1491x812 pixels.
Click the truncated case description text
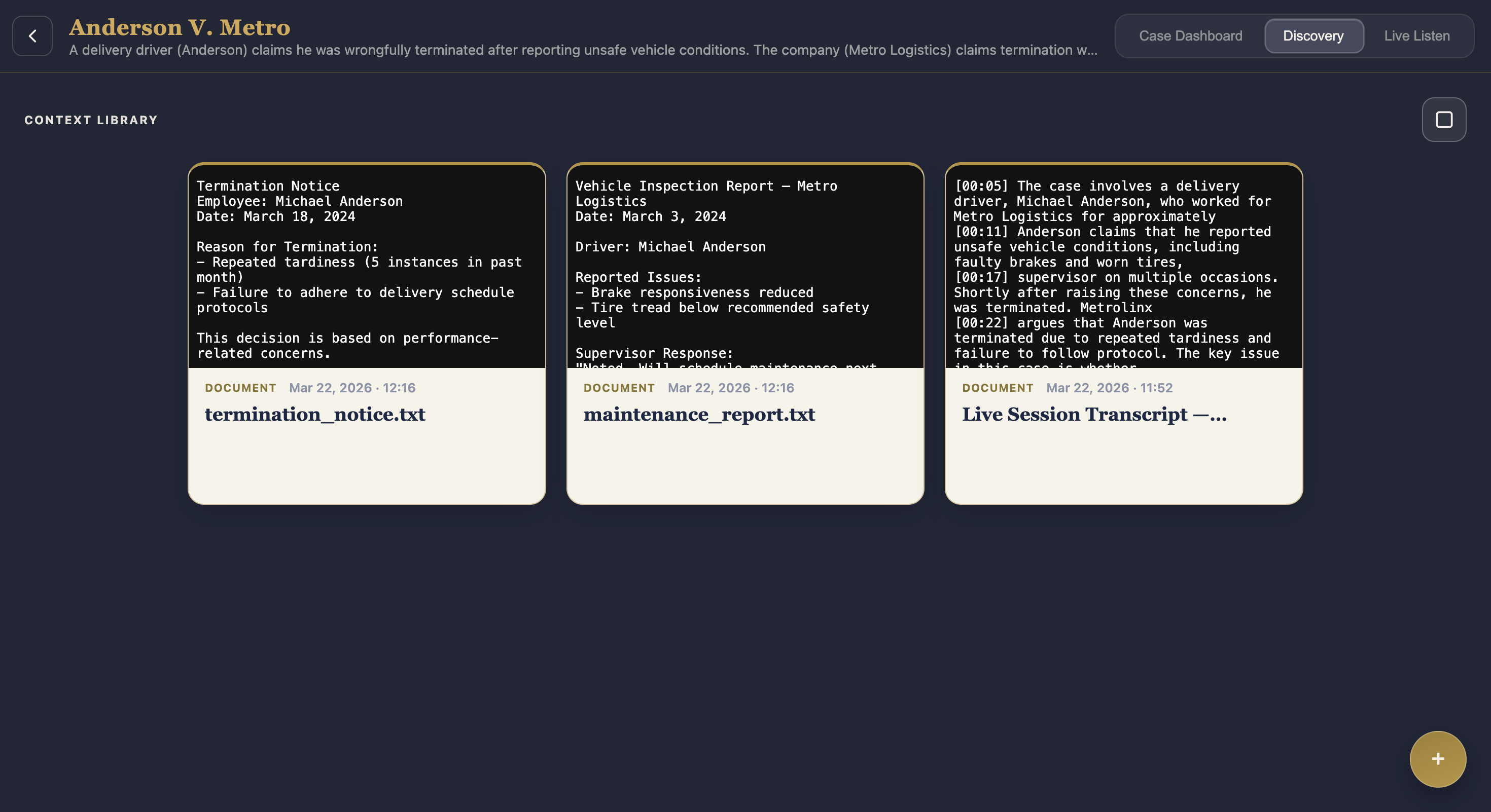582,50
